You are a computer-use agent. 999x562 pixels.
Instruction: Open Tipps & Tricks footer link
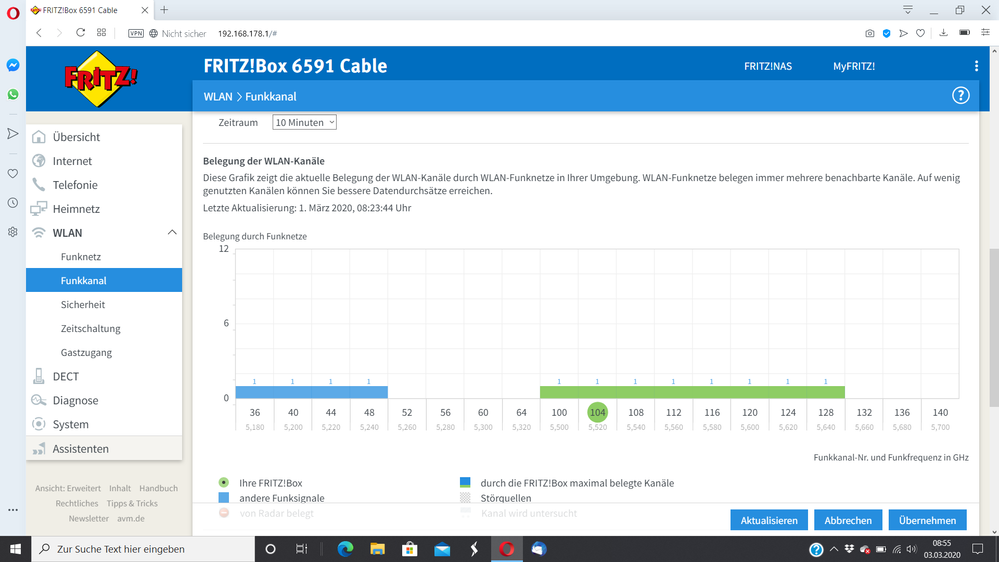(x=132, y=503)
